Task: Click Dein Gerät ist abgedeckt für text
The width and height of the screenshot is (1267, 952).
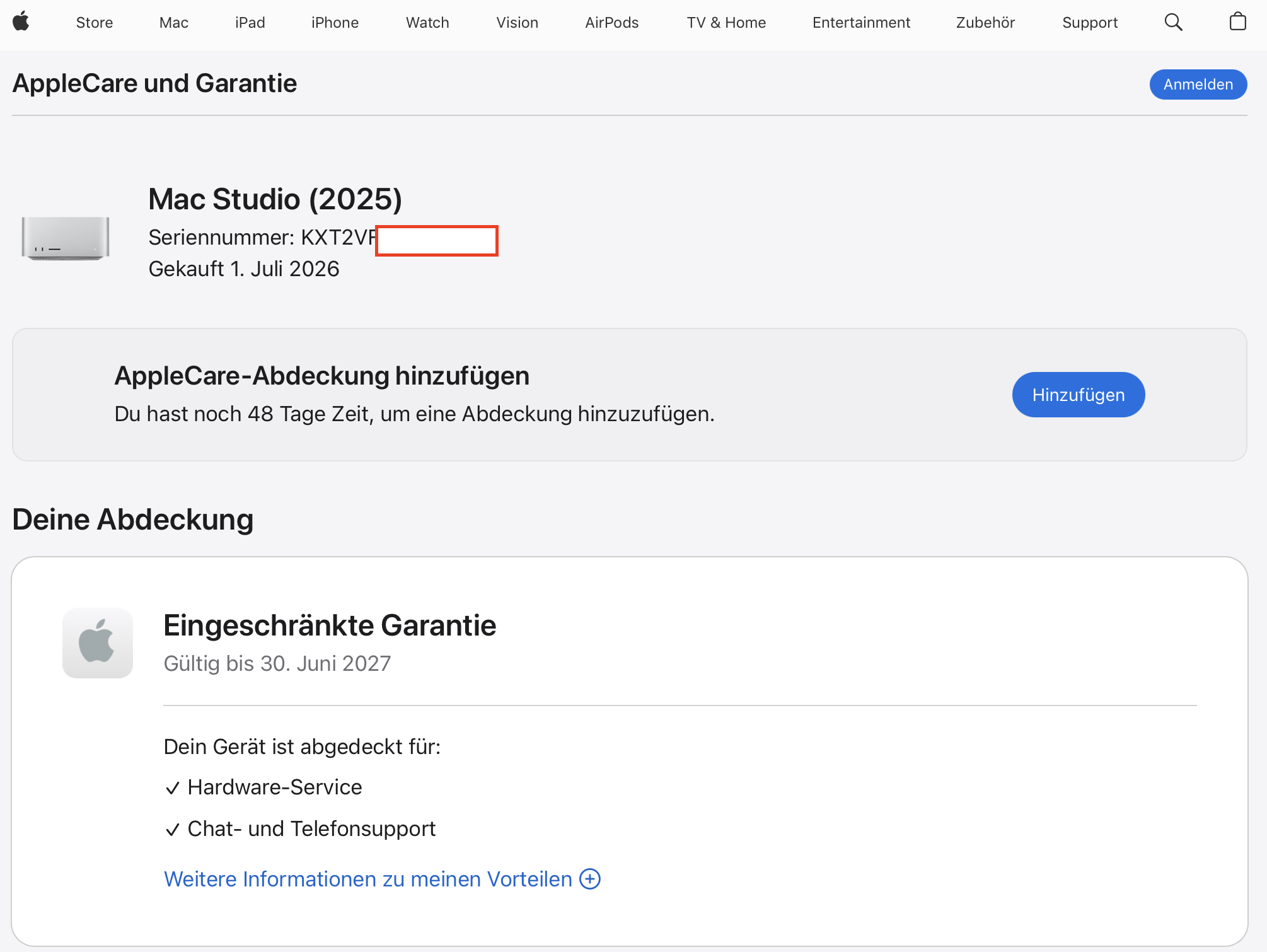Action: tap(302, 747)
